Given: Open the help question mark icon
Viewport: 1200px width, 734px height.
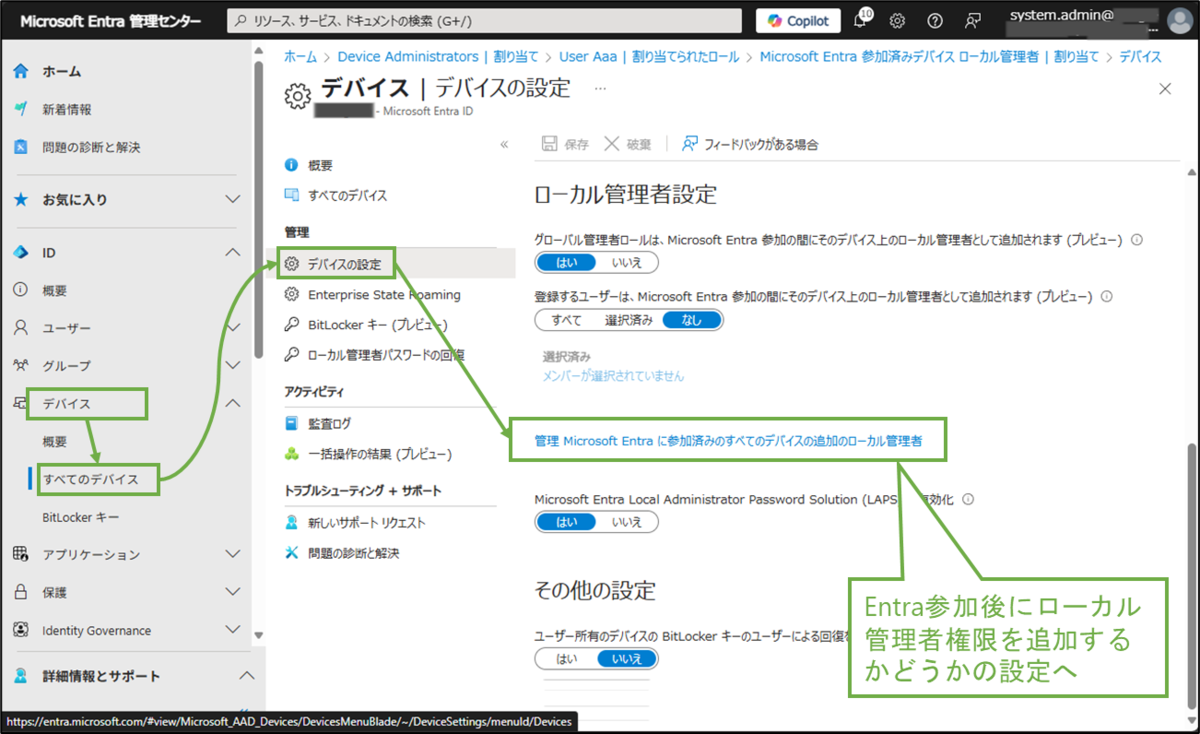Looking at the screenshot, I should click(935, 20).
